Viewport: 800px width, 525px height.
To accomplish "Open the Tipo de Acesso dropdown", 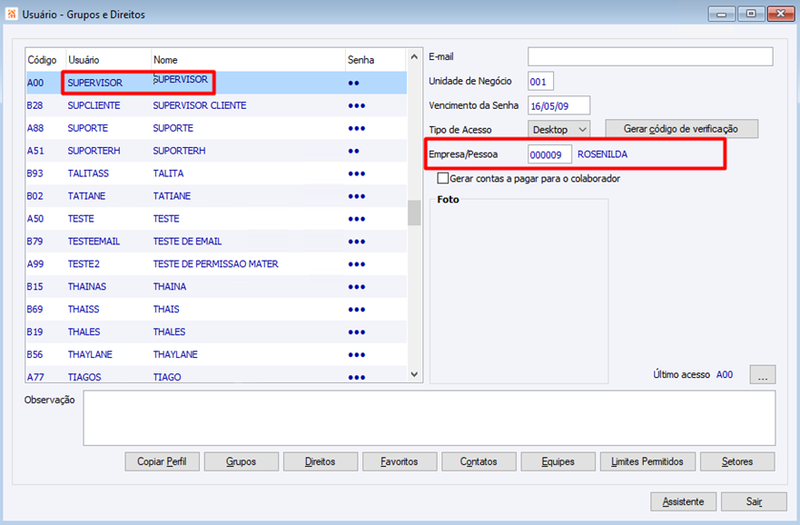I will tap(559, 130).
